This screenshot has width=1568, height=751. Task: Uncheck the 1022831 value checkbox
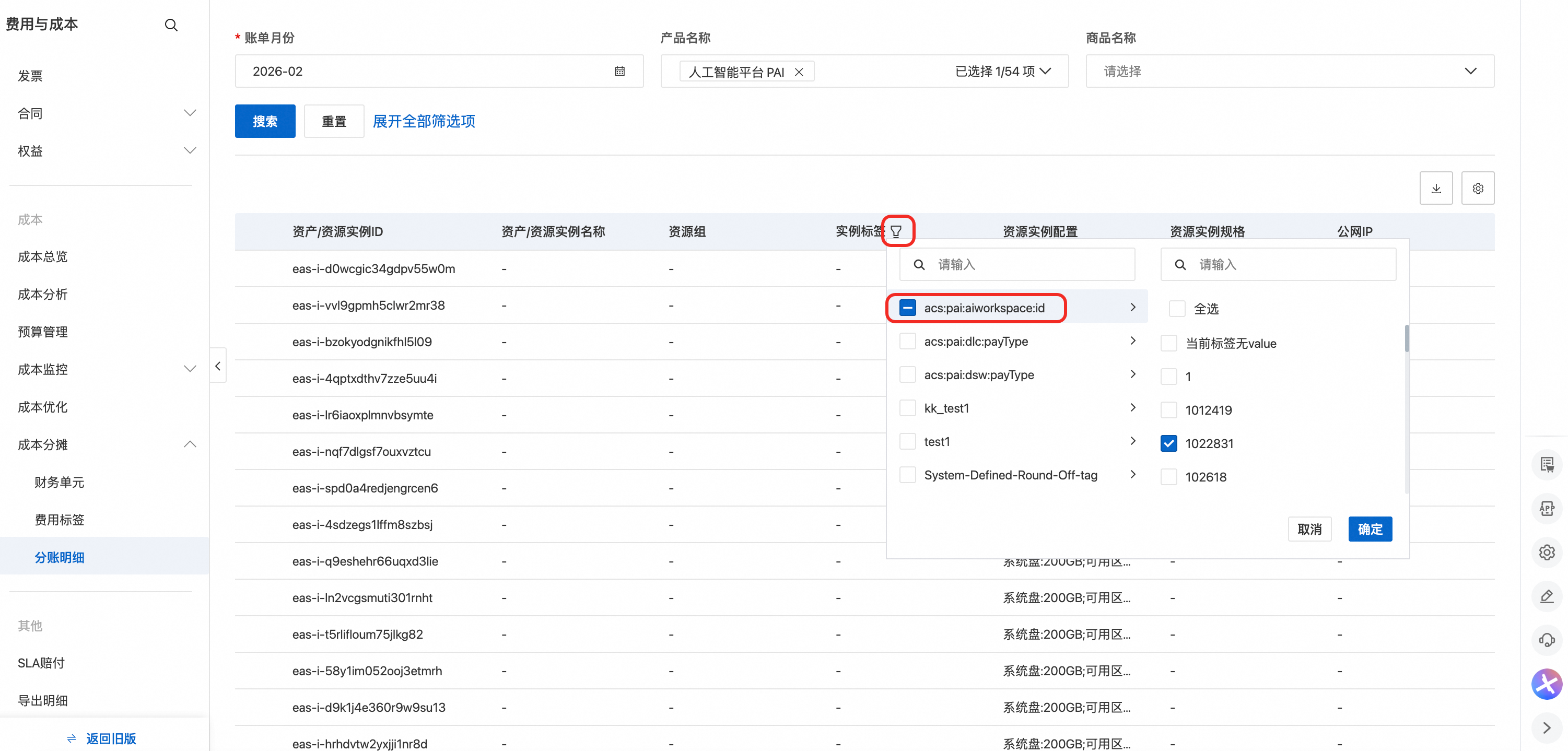pos(1169,444)
